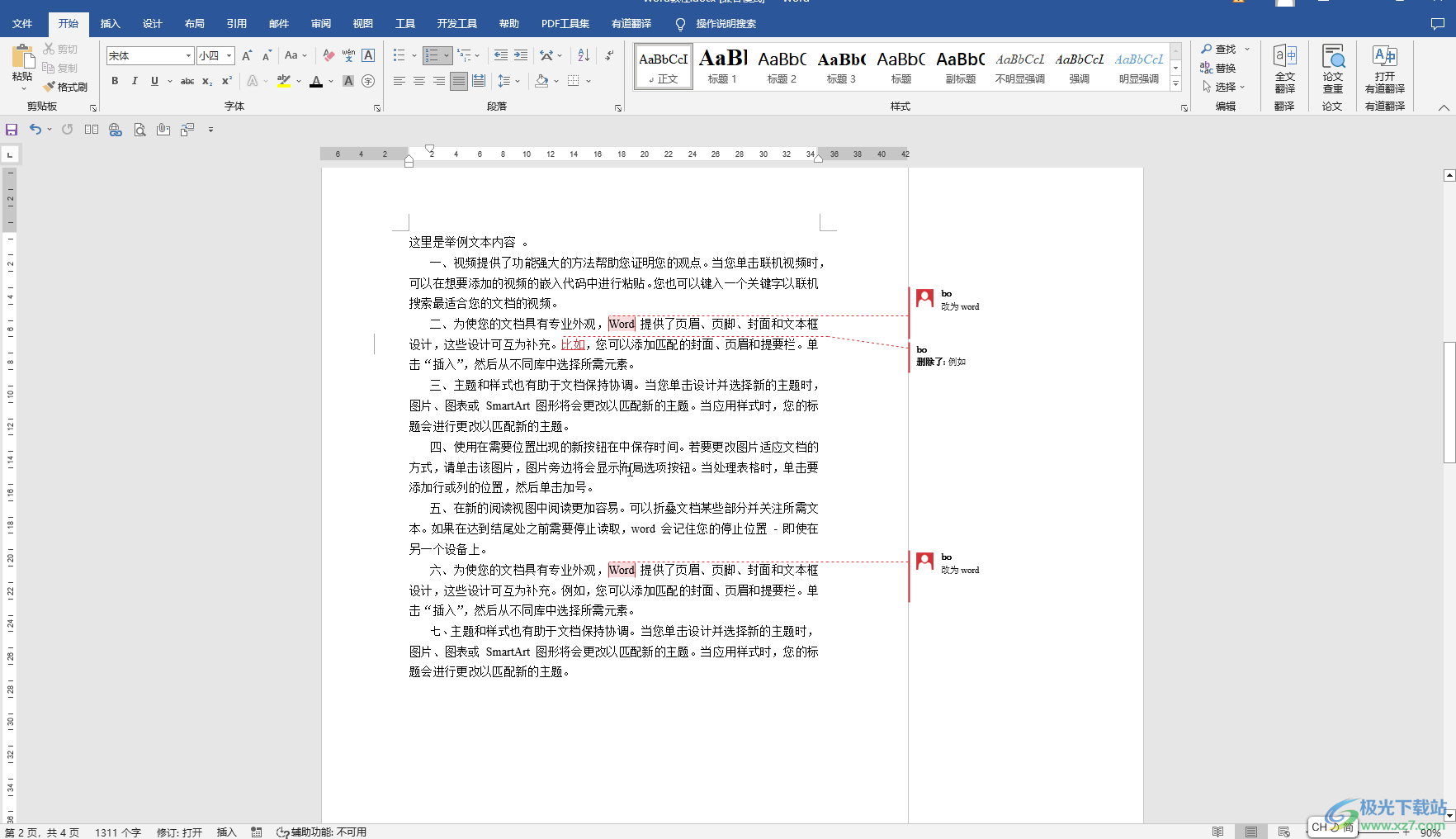Click the Select (选择) button
The width and height of the screenshot is (1456, 839).
pyautogui.click(x=1222, y=87)
